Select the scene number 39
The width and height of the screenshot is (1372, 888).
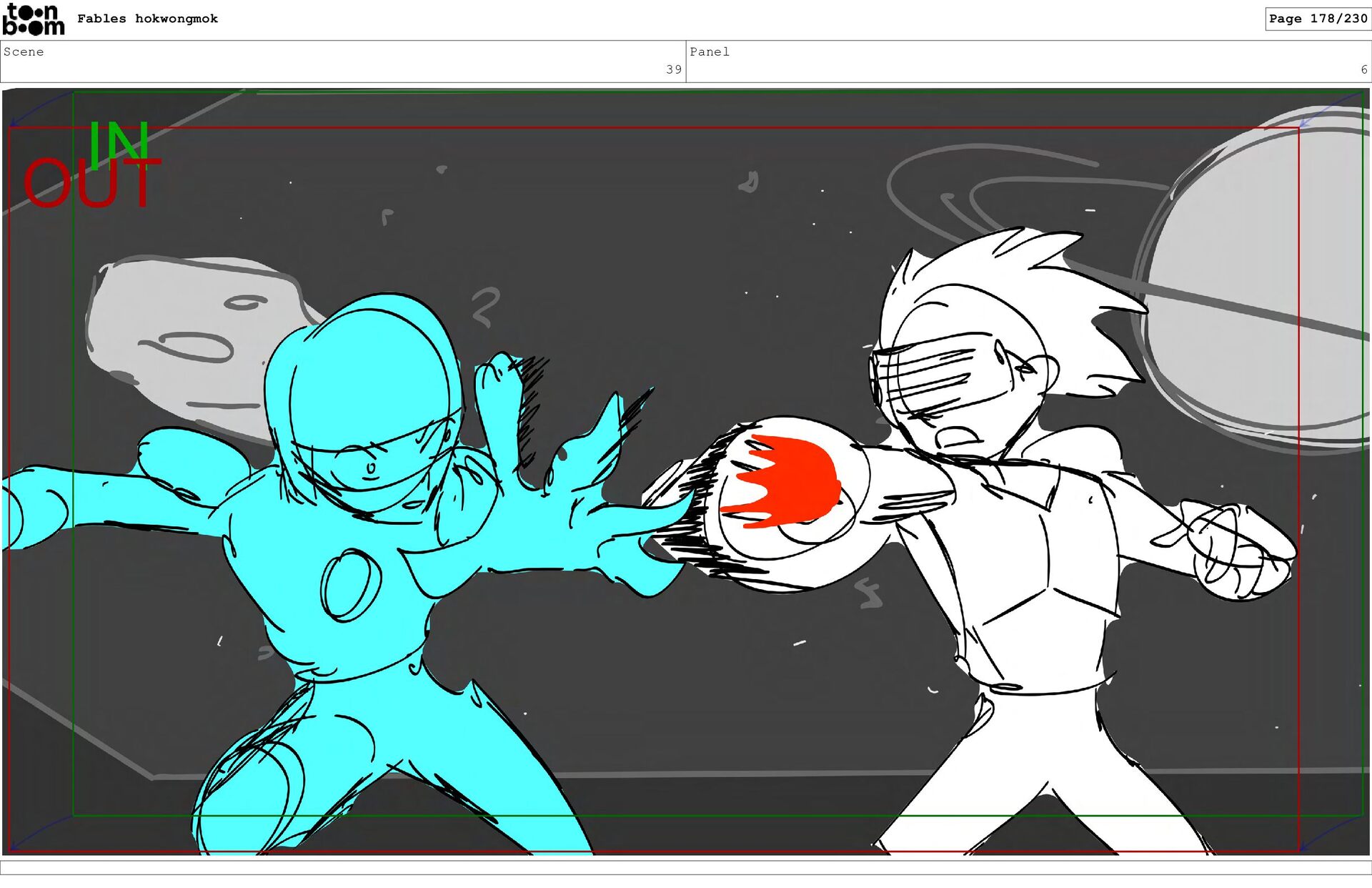pyautogui.click(x=673, y=69)
